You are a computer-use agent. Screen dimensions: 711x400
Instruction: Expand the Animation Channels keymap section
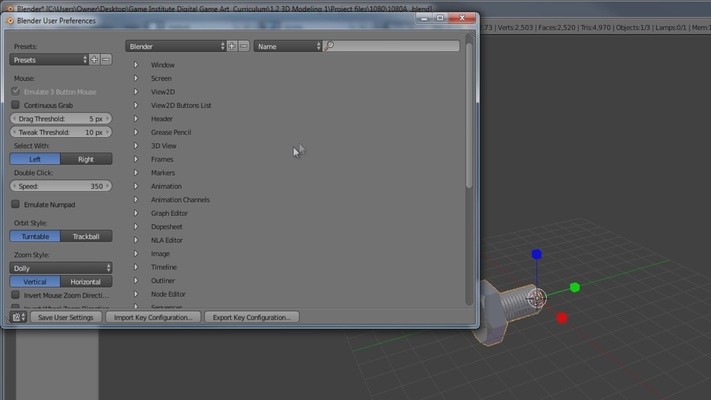(136, 200)
